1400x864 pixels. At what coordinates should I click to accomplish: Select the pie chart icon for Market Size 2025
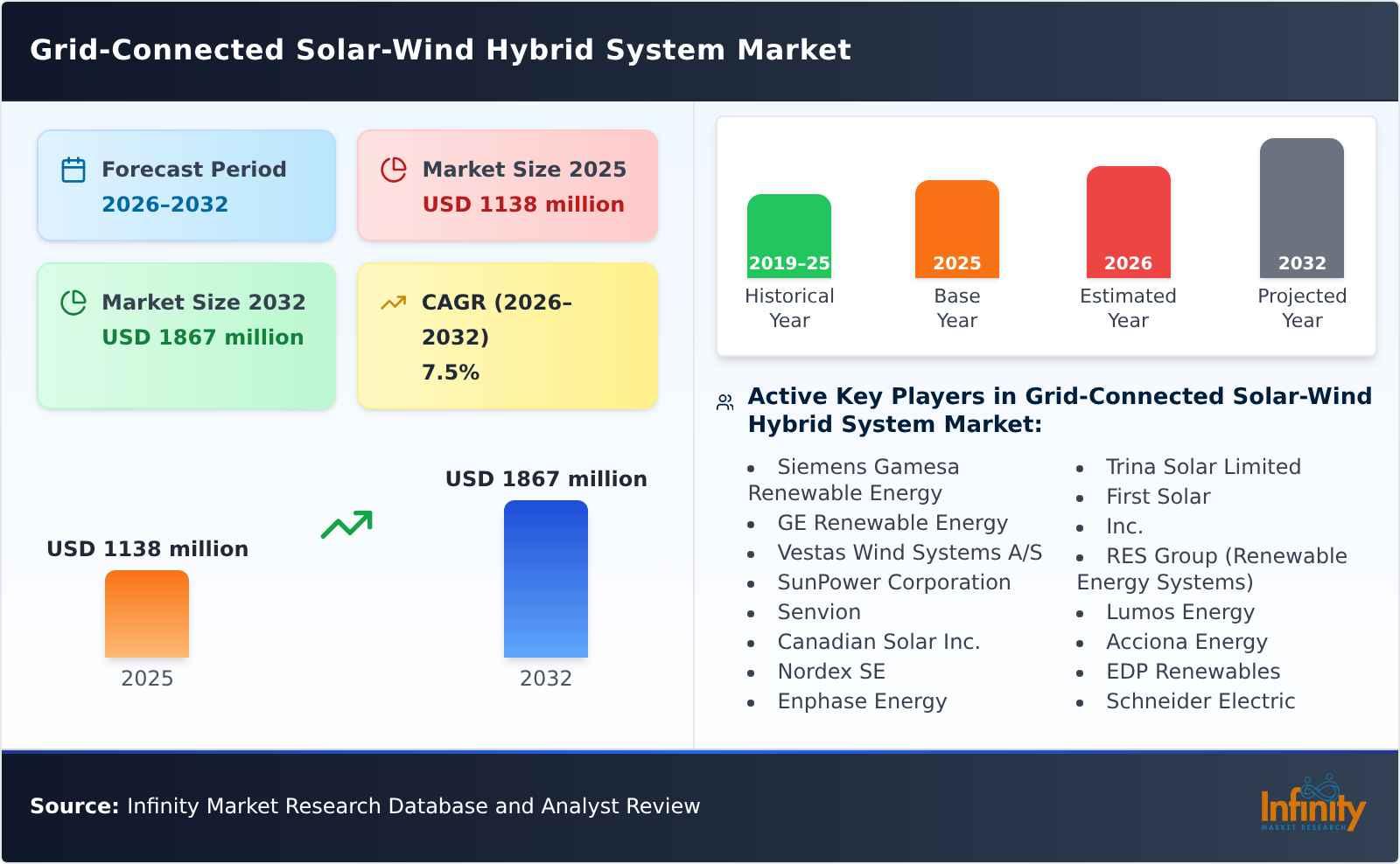tap(394, 167)
